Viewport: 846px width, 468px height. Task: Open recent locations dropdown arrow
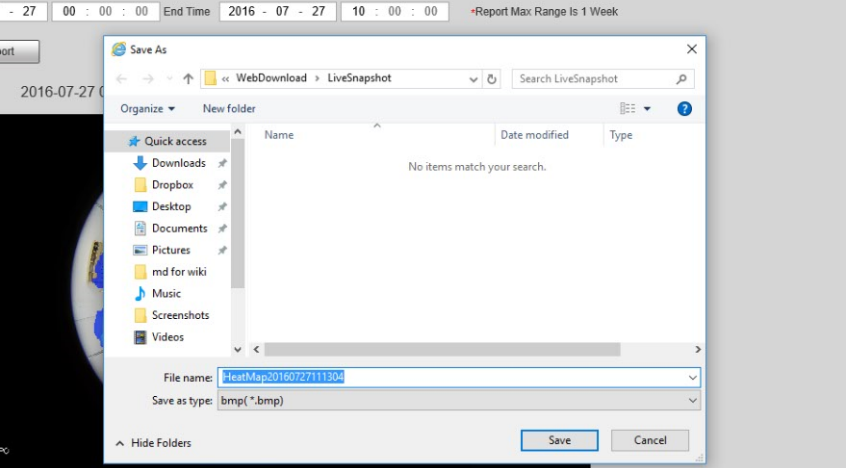[169, 79]
